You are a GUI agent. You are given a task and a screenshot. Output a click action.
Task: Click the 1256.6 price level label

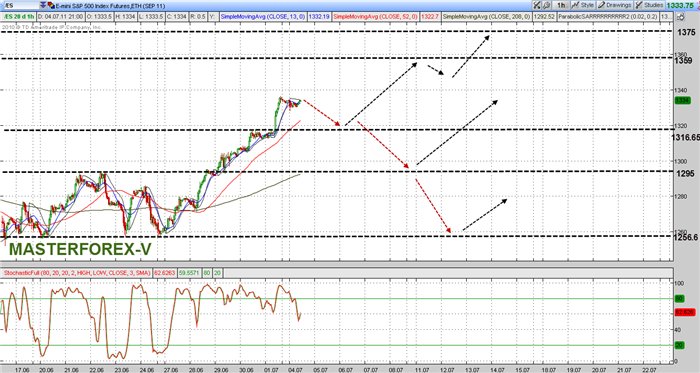[687, 237]
